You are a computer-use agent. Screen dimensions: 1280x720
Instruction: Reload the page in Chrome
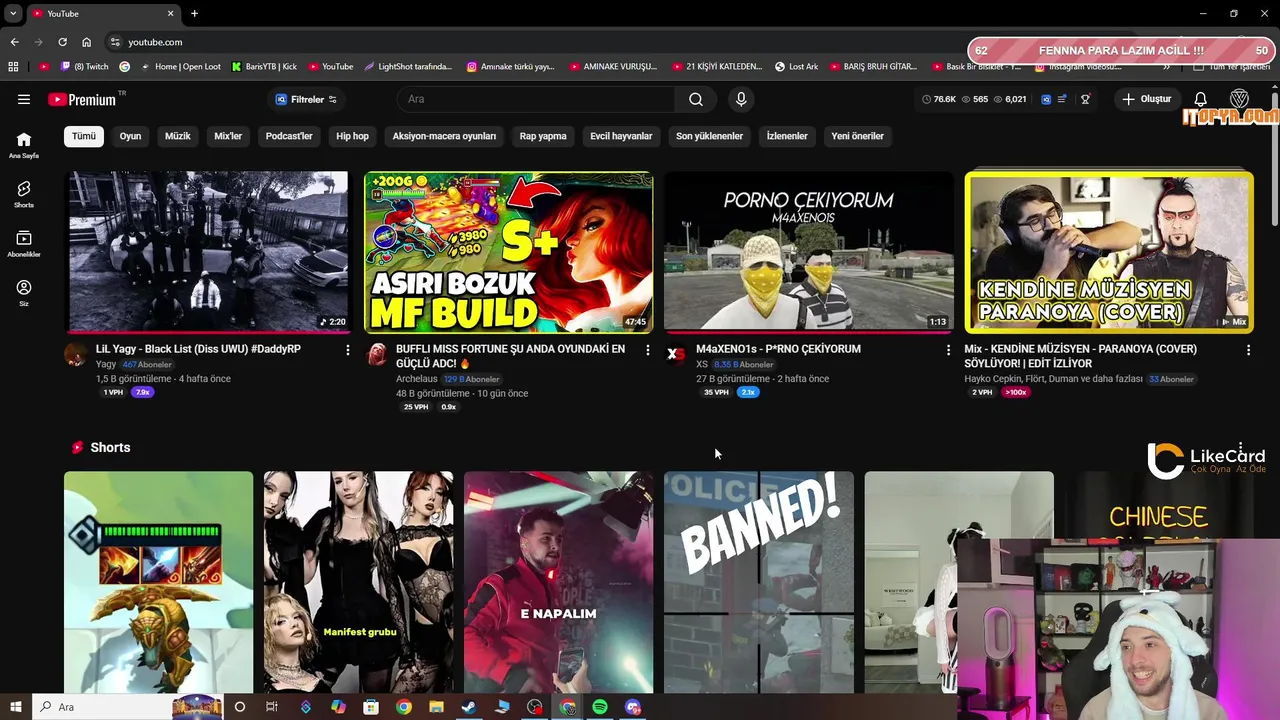pyautogui.click(x=62, y=42)
